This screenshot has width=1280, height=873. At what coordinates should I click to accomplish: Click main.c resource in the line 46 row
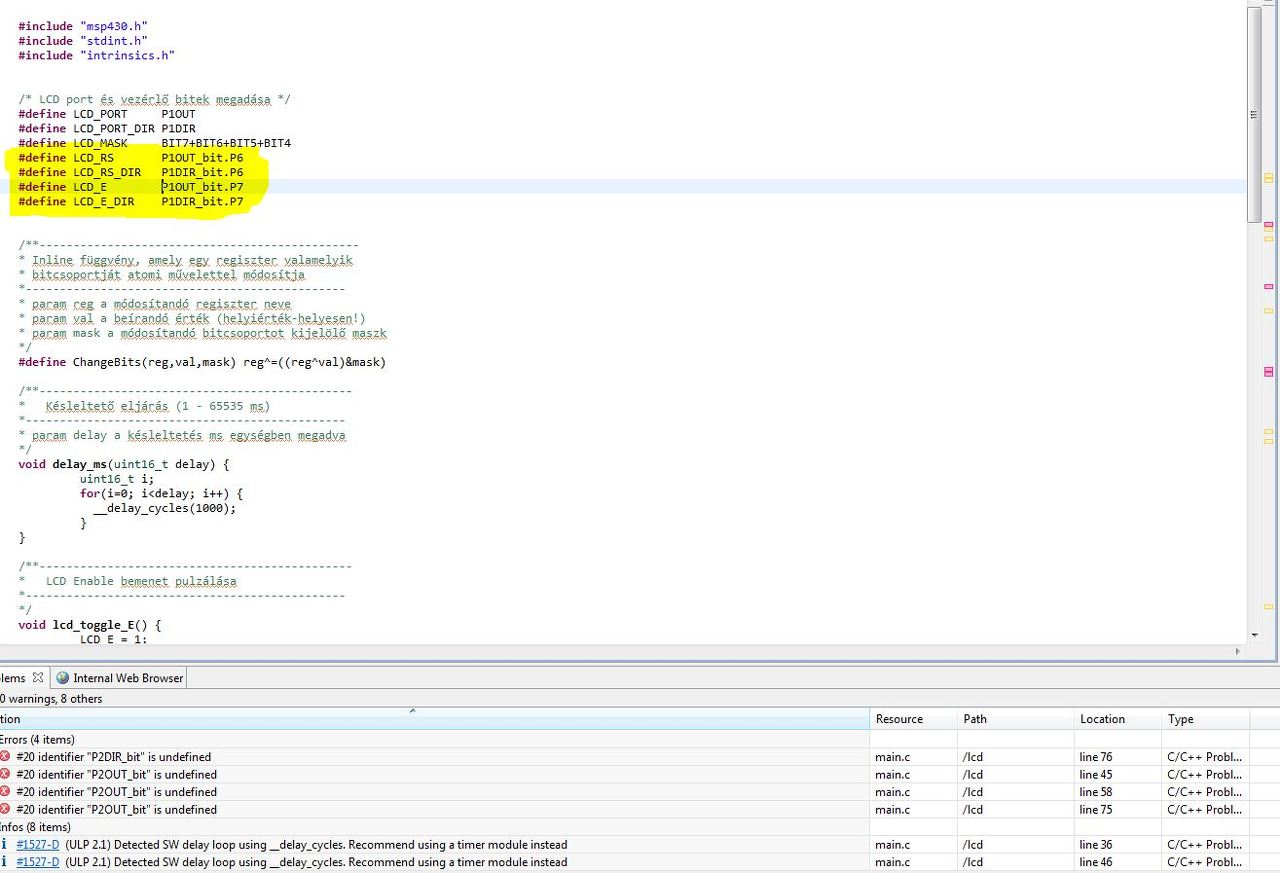pos(893,862)
